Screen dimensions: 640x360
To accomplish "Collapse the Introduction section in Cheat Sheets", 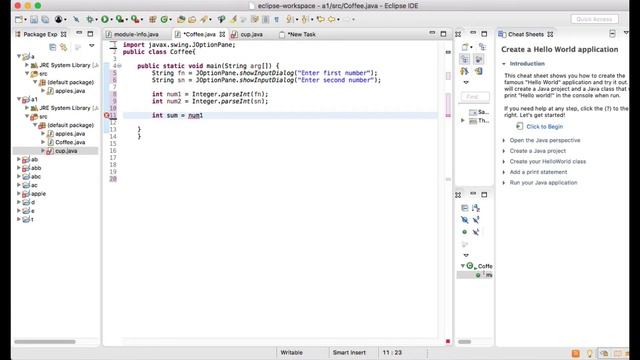I will [x=504, y=64].
